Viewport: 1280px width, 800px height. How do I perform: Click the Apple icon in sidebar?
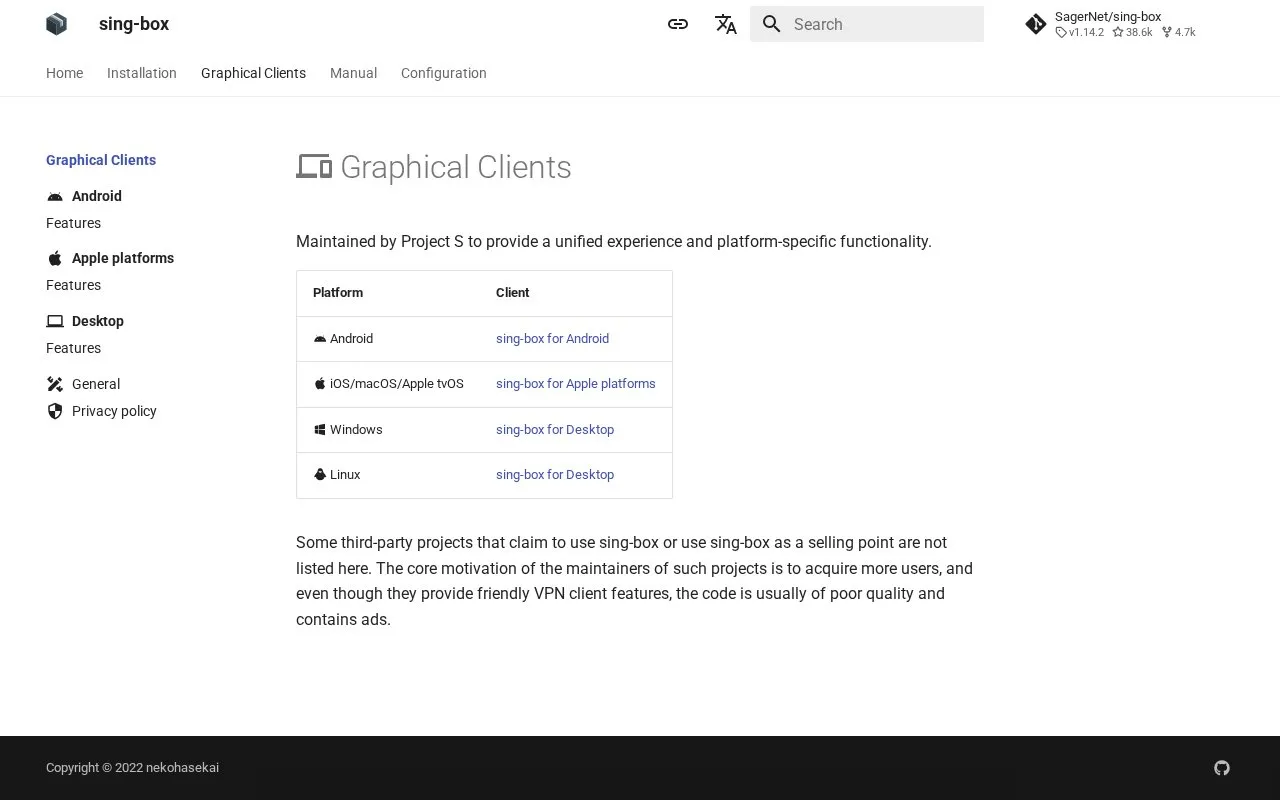(x=55, y=258)
